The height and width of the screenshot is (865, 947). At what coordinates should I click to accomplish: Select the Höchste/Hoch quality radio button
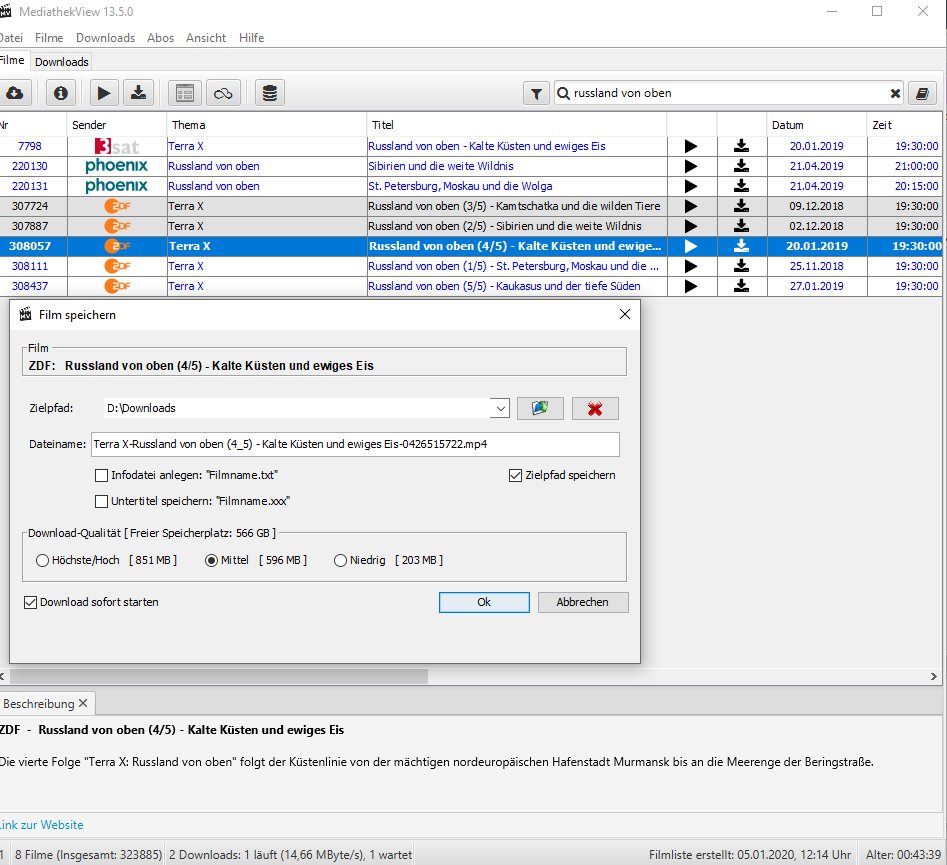[43, 560]
